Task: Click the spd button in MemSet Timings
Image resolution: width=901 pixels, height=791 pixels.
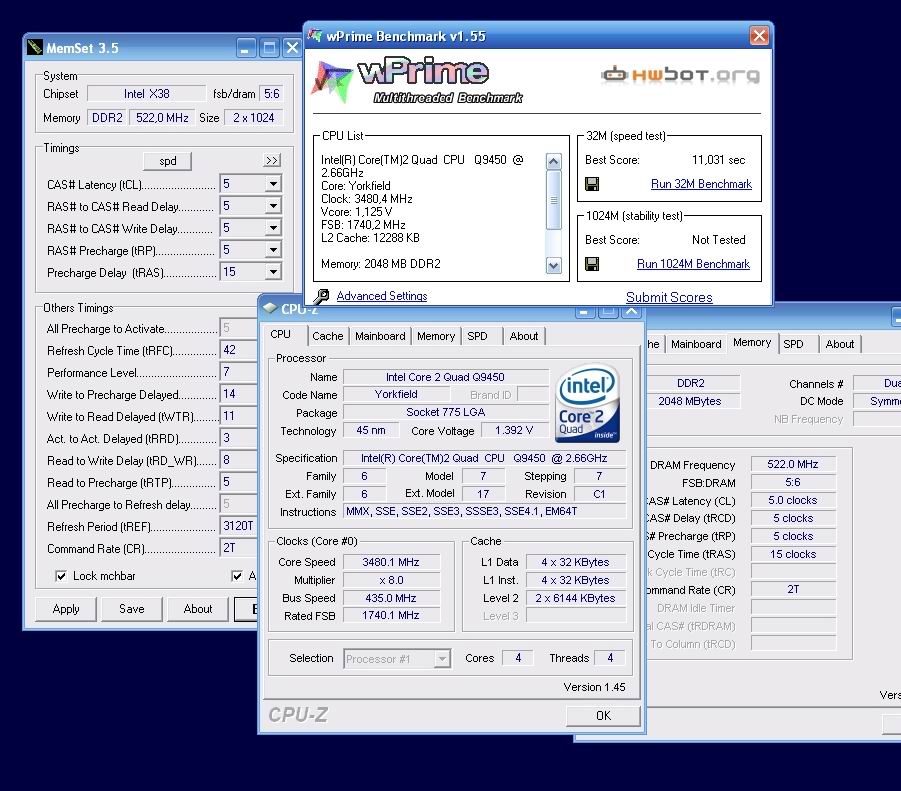Action: click(167, 161)
